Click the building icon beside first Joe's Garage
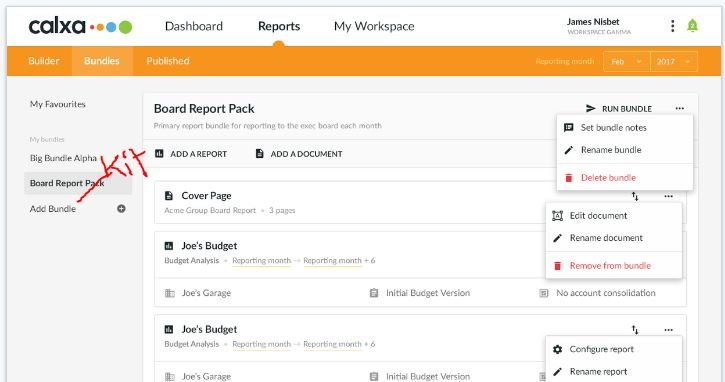725x382 pixels. tap(170, 293)
